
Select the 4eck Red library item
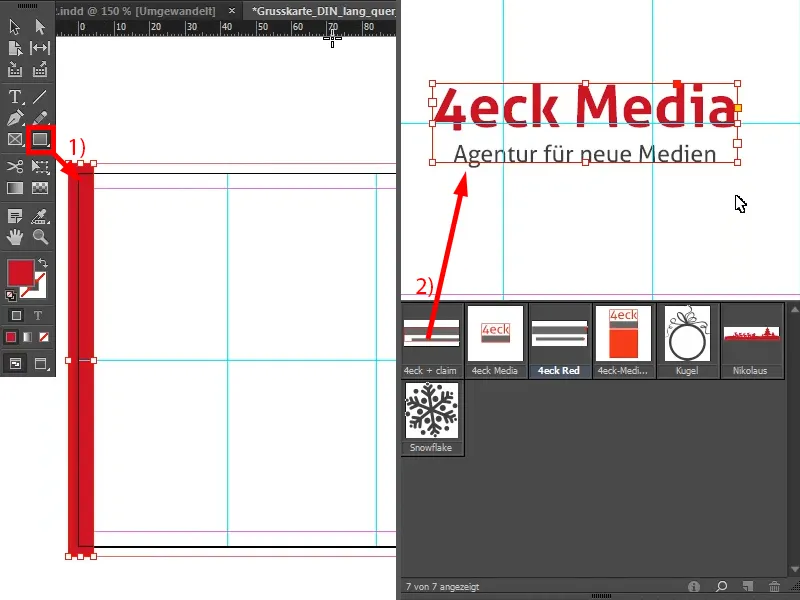559,341
